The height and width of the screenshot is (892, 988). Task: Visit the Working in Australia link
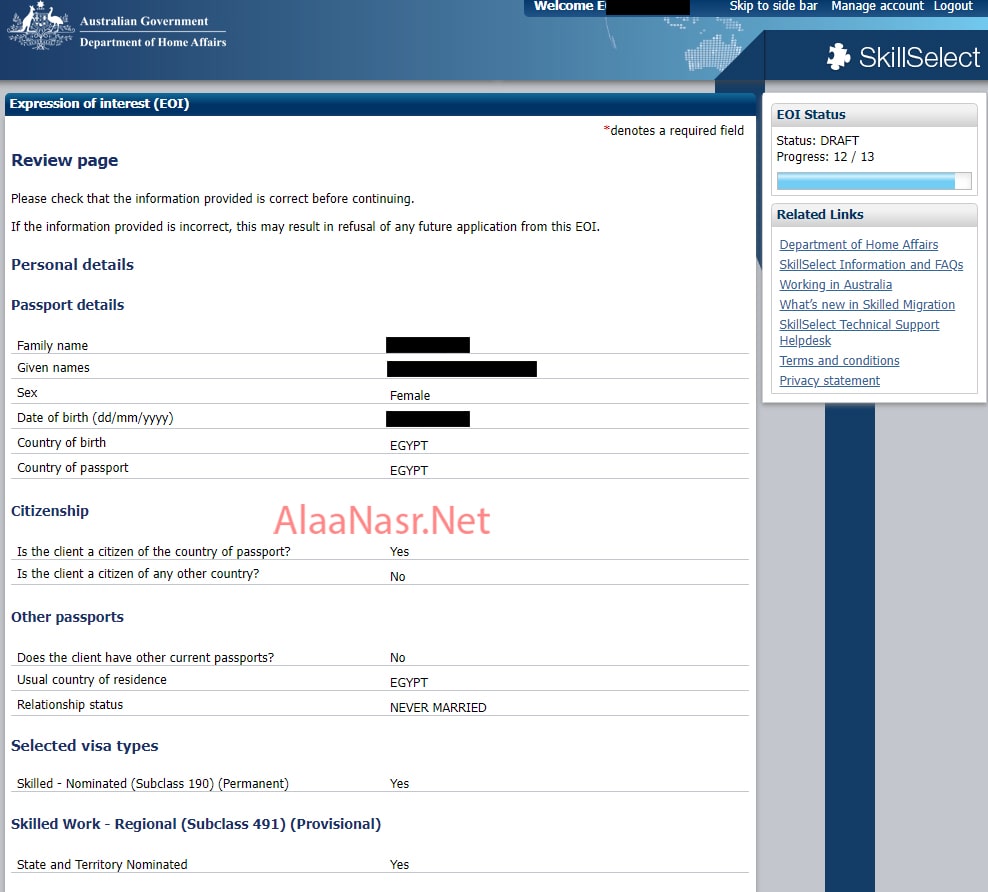point(835,285)
